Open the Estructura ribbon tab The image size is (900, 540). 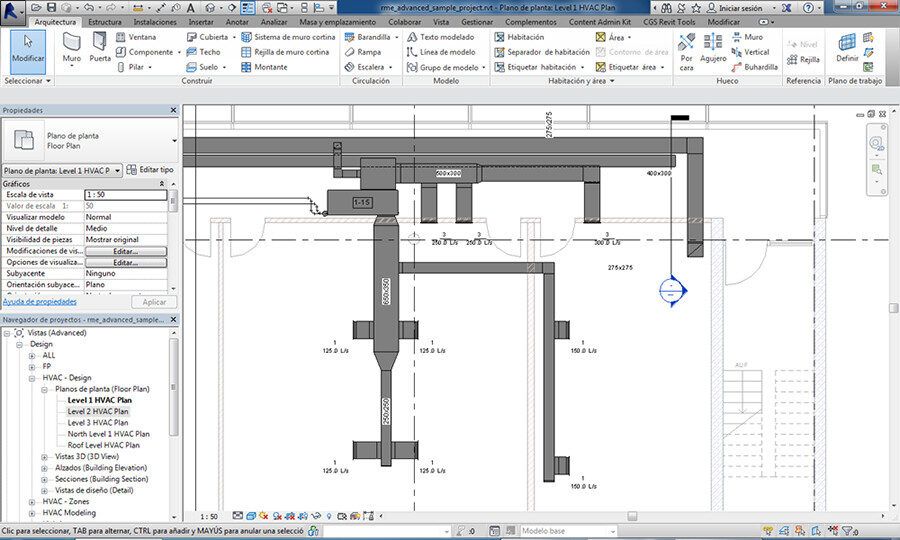click(x=104, y=21)
